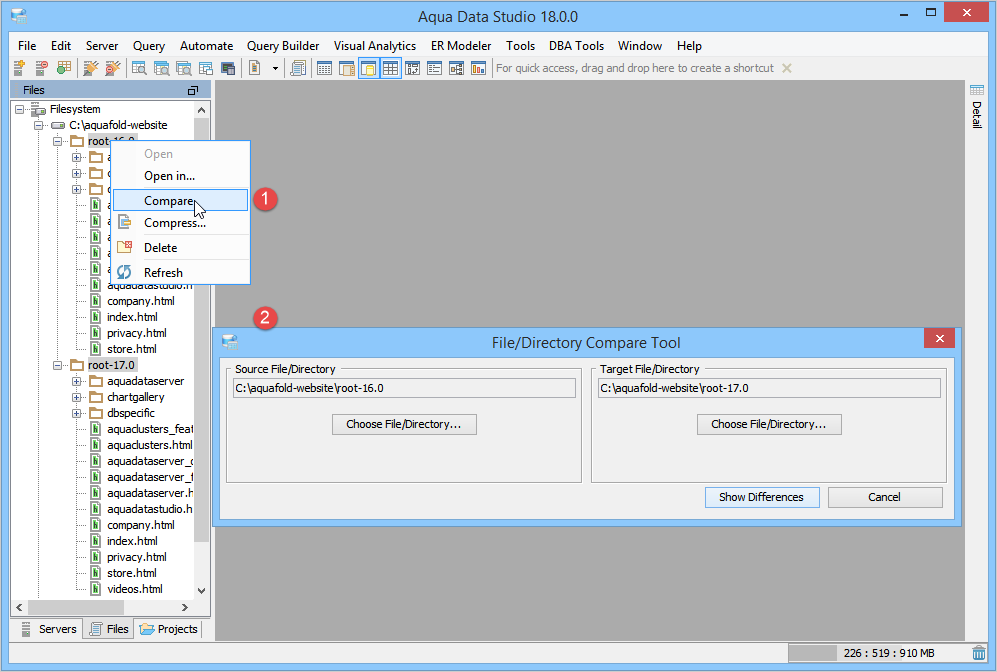
Task: Close the File/Directory Compare Tool dialog
Action: pyautogui.click(x=940, y=338)
